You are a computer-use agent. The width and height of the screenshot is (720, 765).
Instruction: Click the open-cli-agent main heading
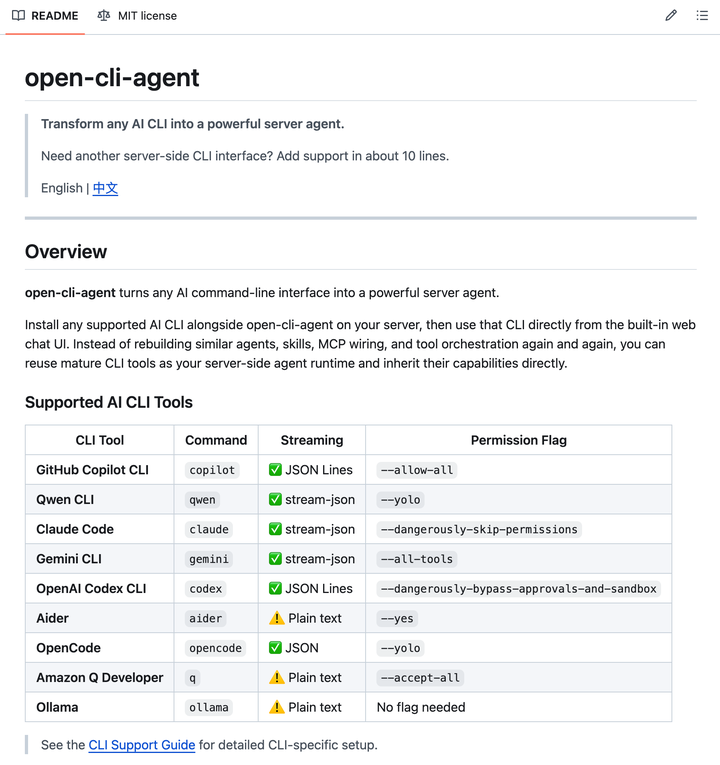click(x=112, y=78)
